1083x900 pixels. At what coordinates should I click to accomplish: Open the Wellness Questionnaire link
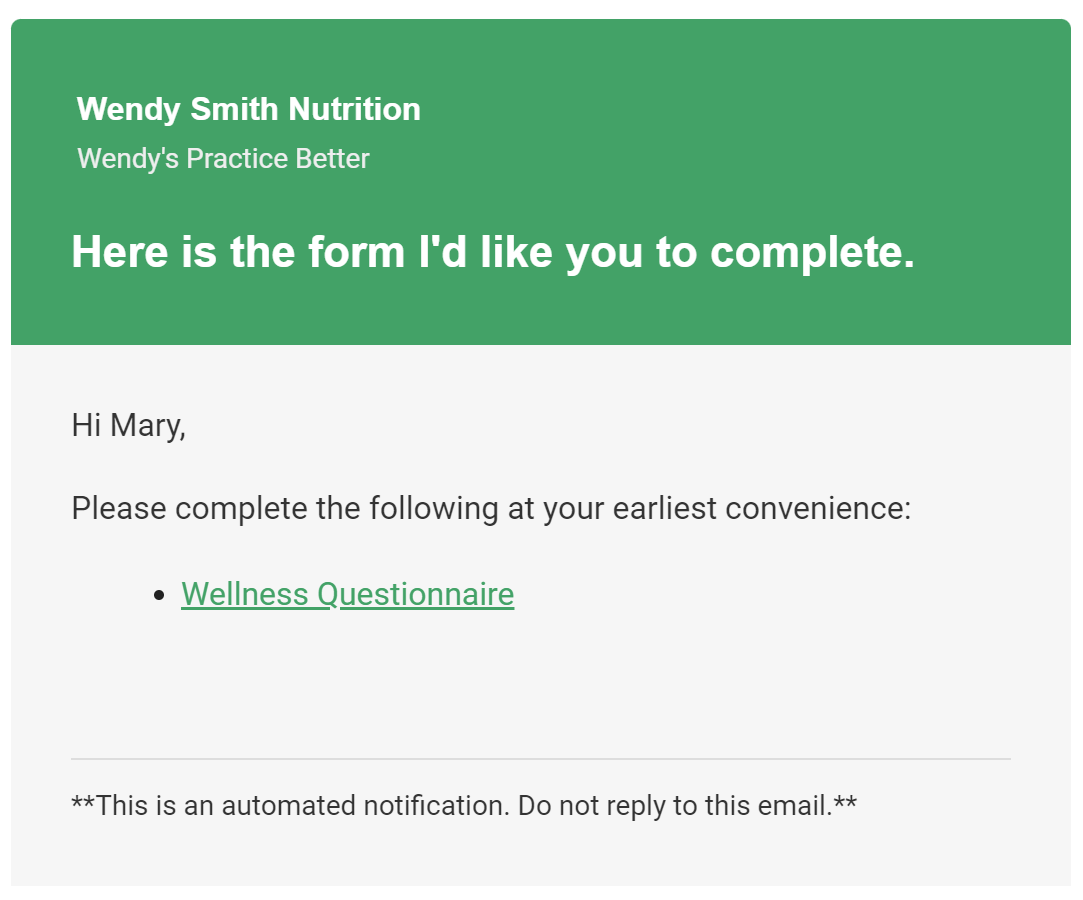tap(347, 595)
